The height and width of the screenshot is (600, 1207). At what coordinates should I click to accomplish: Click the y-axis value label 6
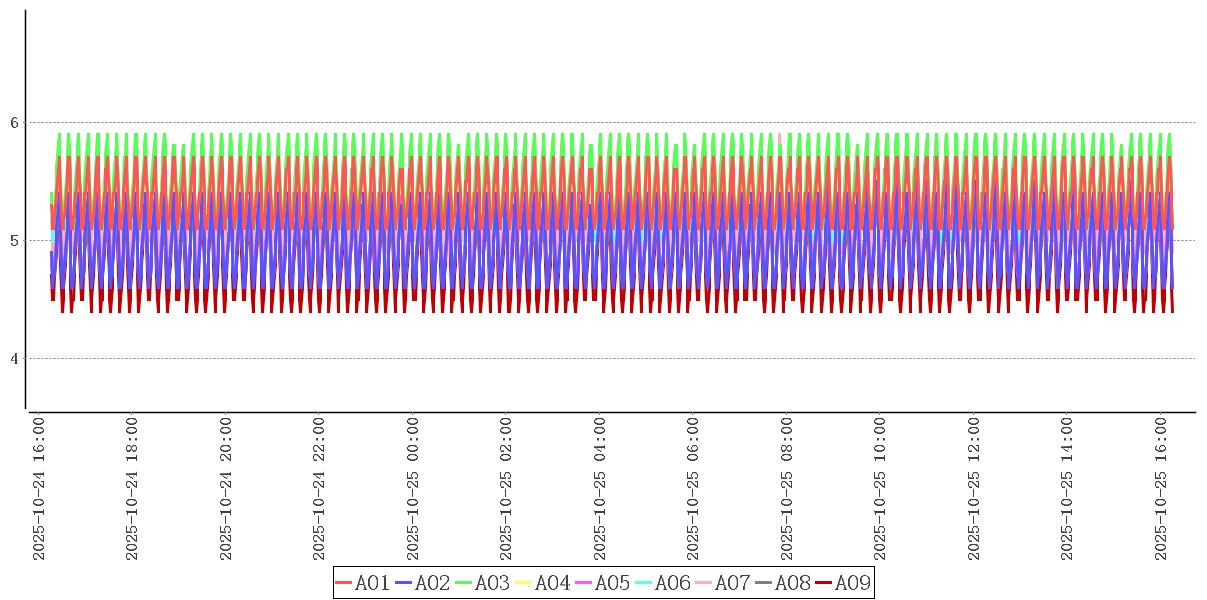coord(14,123)
